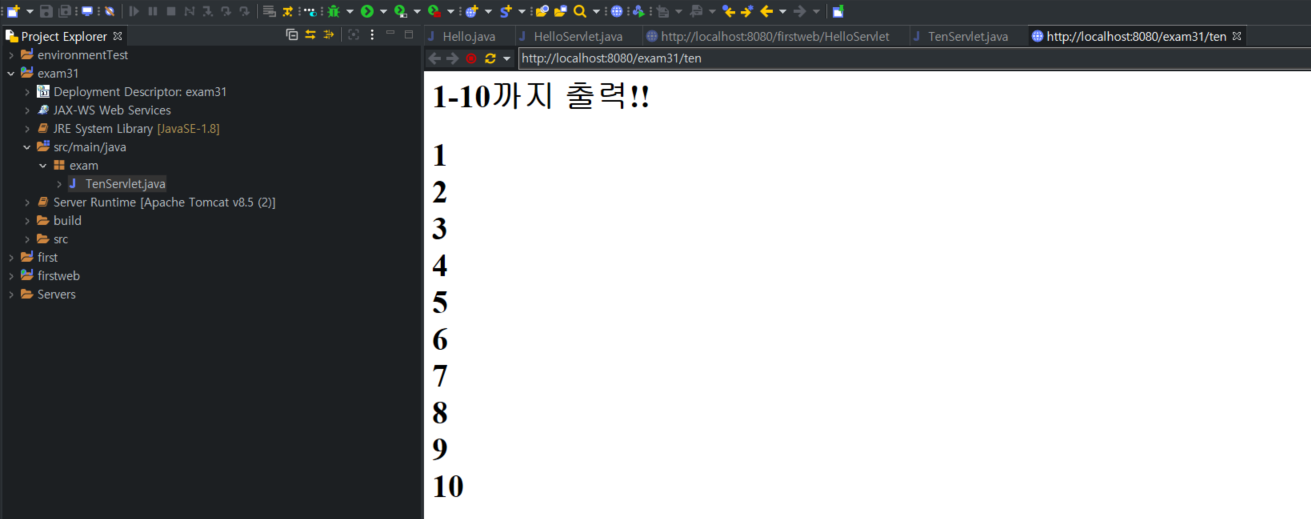Screen dimensions: 1311x519
Task: Toggle the Skip All Breakpoints icon
Action: pyautogui.click(x=109, y=11)
